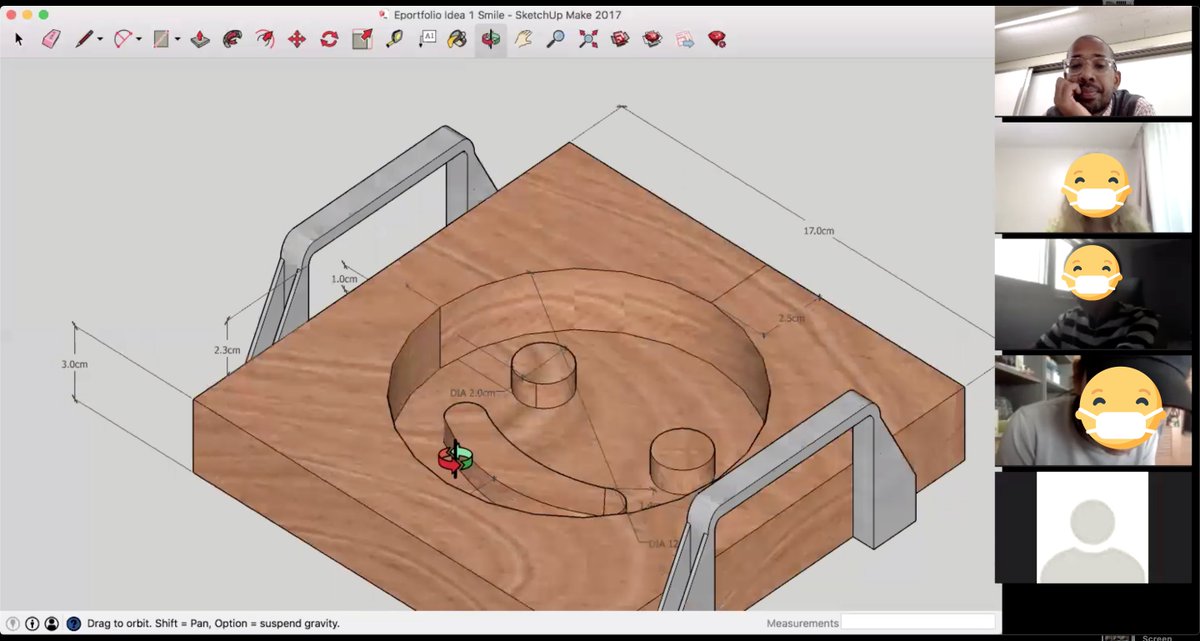Select video of participant in striped shirt
The height and width of the screenshot is (641, 1200).
(x=1093, y=293)
